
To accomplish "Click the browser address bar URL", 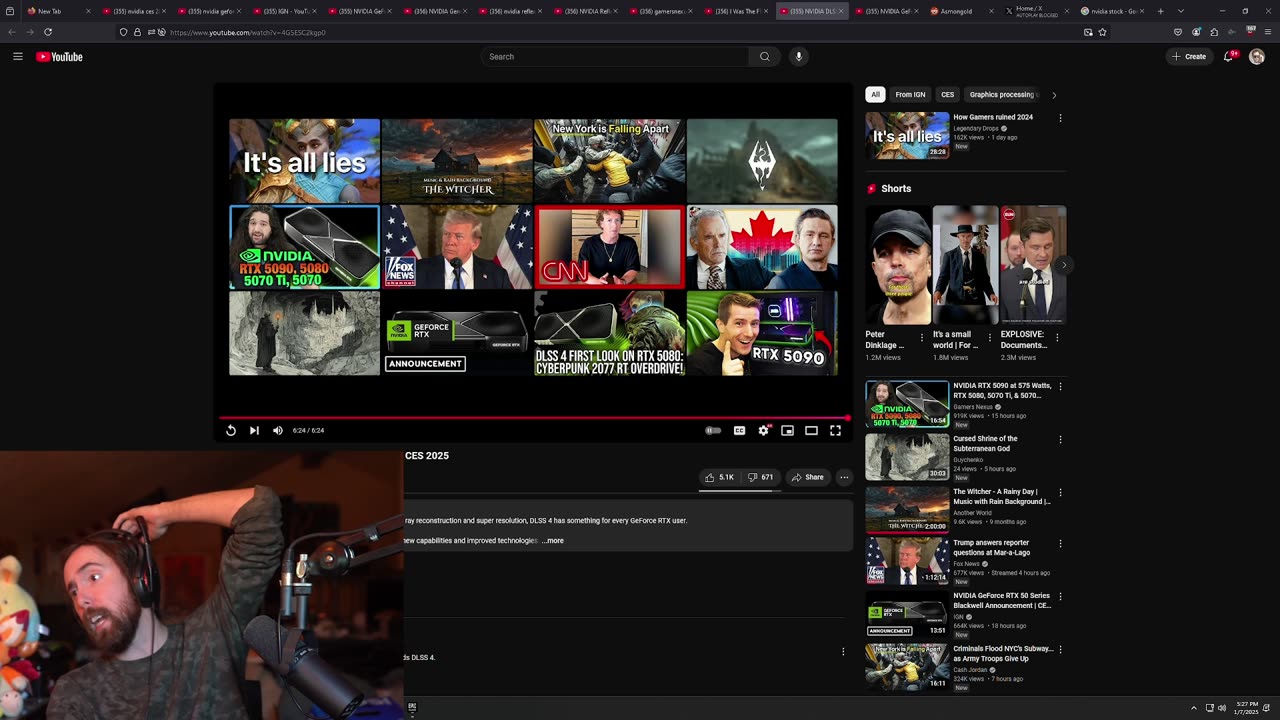I will [x=248, y=32].
